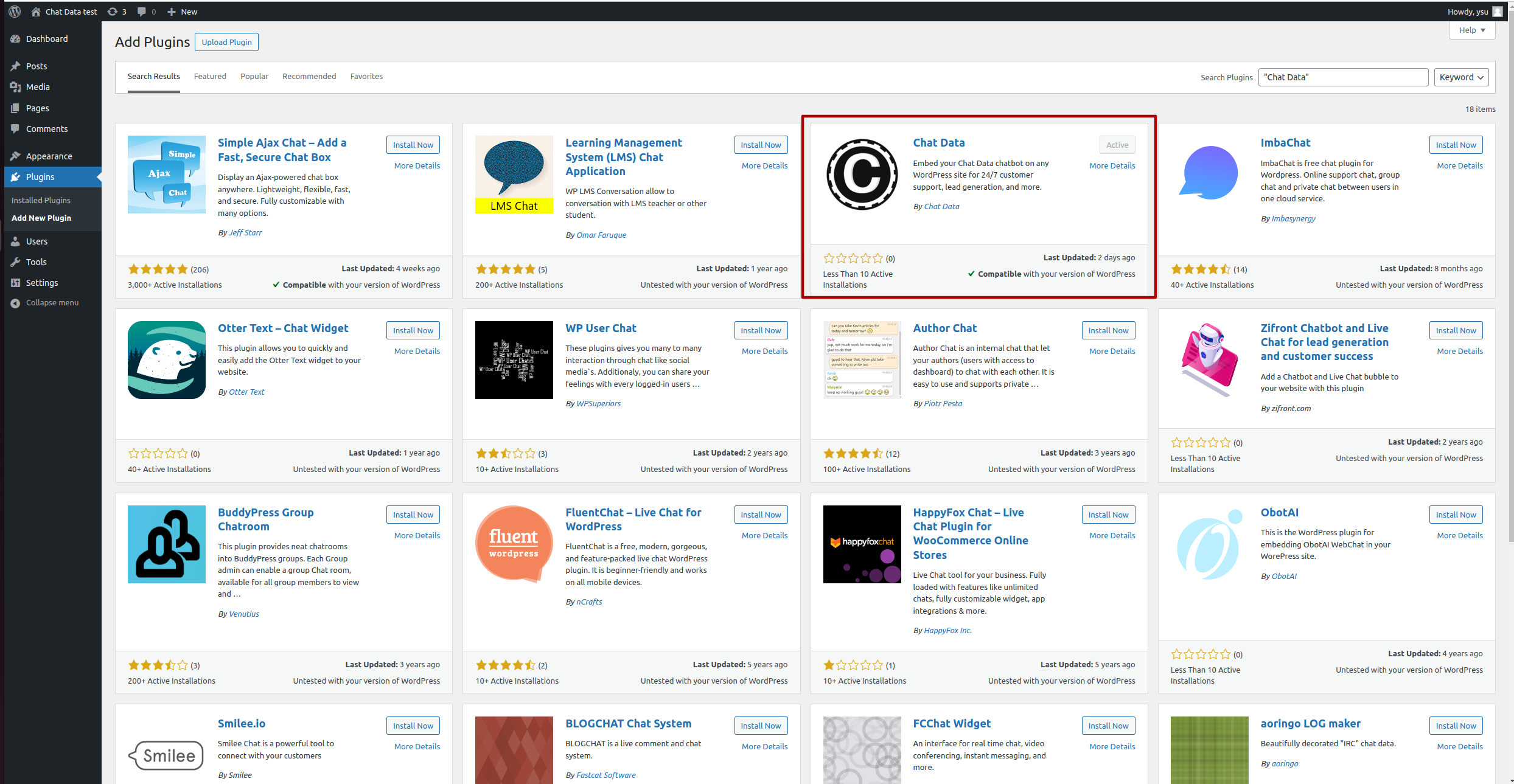Open the BLOGCHAT Chat System title
Screen dimensions: 1514x784
coord(628,723)
